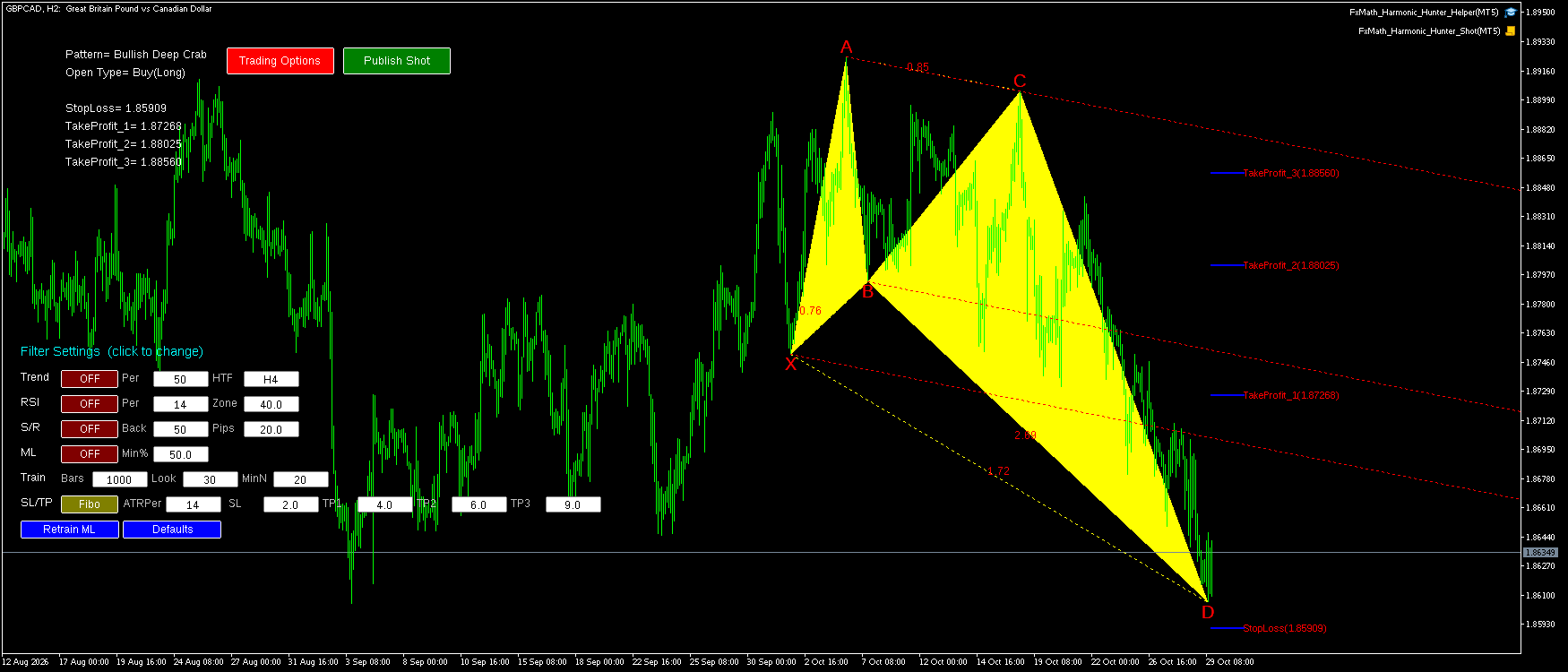Viewport: 1568px width, 672px height.
Task: Click the FxMath_Harmonic_Hunter_Helper graduation cap icon
Action: (x=1511, y=13)
